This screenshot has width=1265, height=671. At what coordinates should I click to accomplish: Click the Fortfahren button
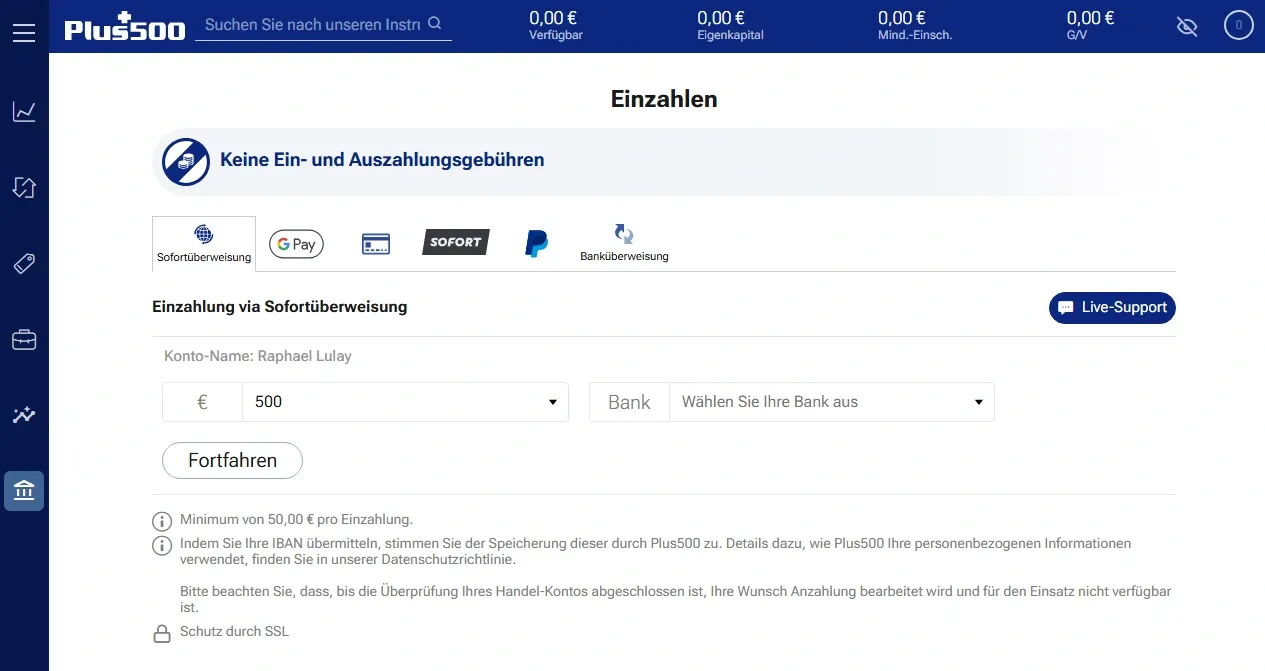click(x=232, y=461)
